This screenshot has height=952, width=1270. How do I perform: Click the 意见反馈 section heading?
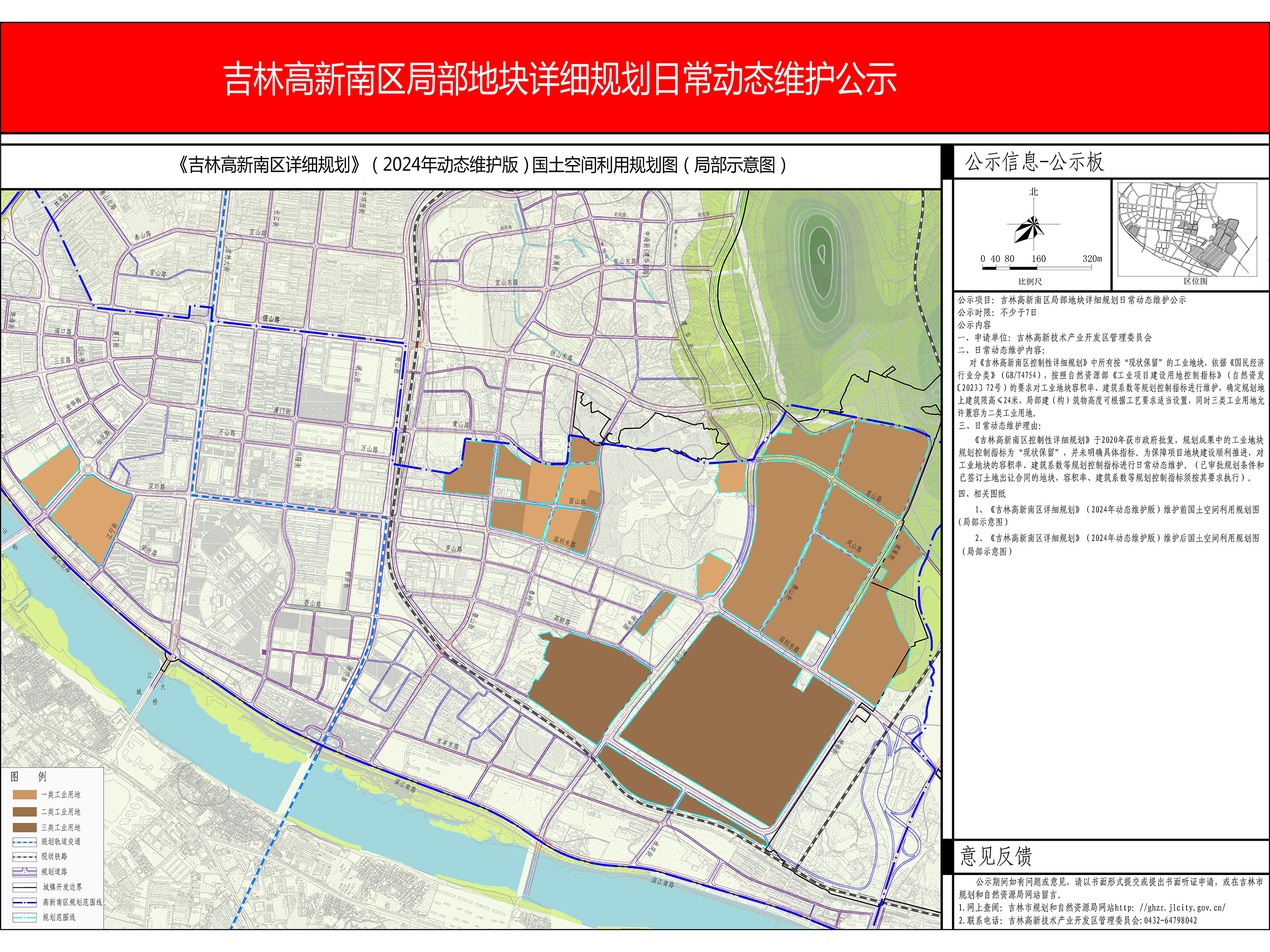pos(996,856)
